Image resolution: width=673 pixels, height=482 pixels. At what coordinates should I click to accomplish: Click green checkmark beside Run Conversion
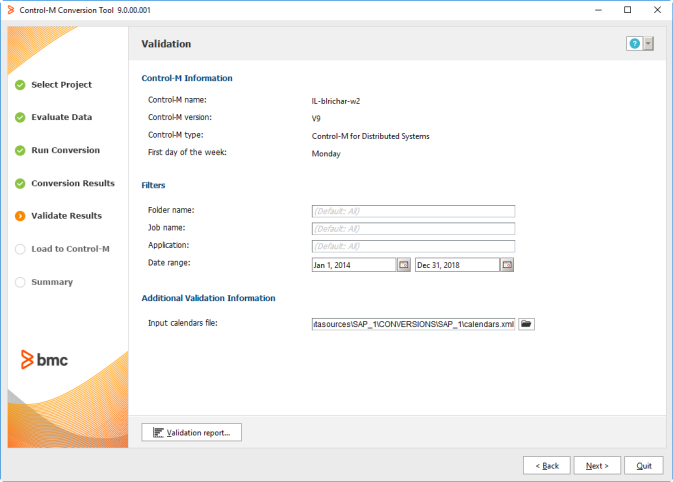point(20,151)
